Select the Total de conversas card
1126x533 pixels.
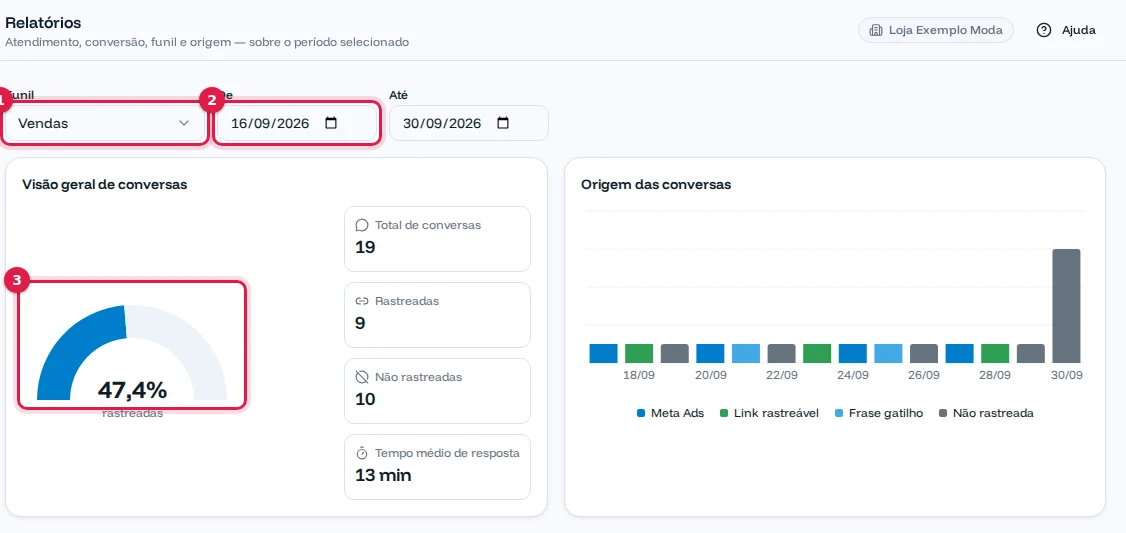coord(437,239)
